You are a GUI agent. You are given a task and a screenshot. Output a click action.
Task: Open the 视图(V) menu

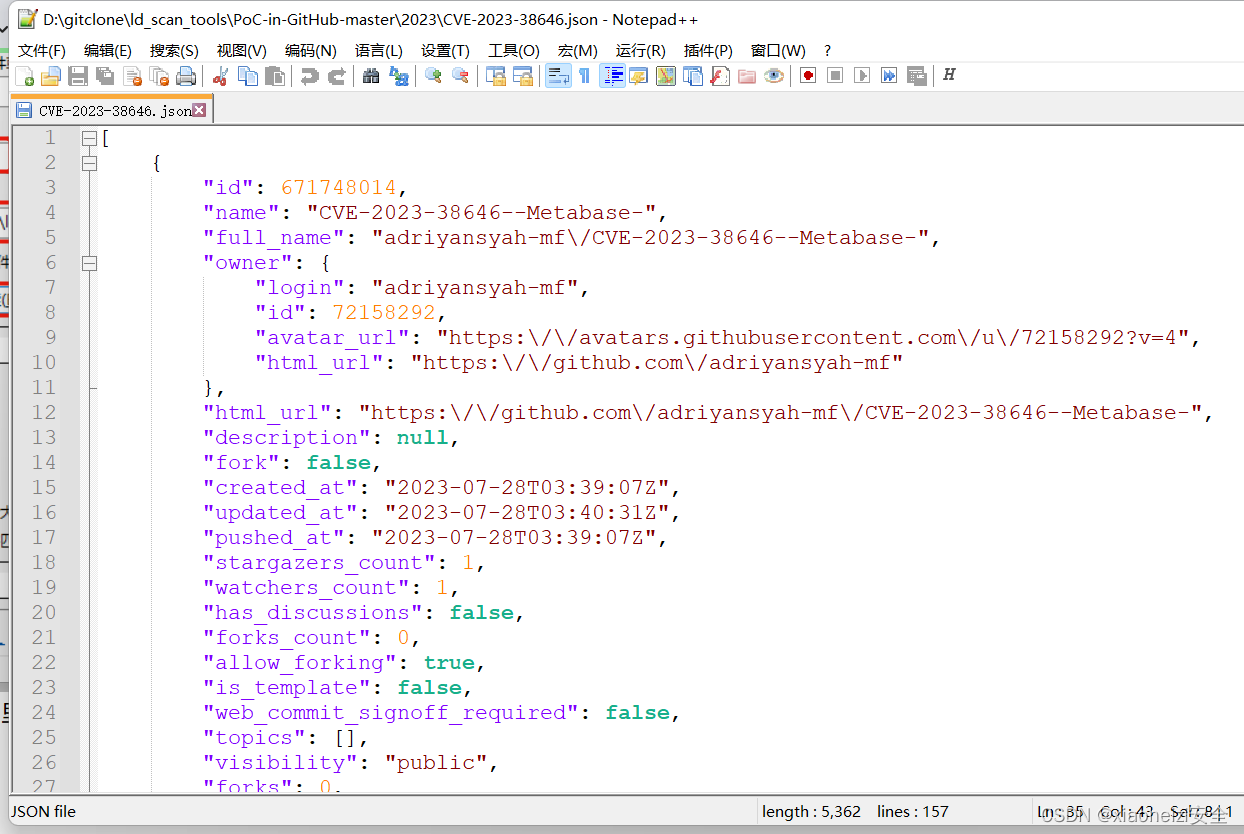241,50
